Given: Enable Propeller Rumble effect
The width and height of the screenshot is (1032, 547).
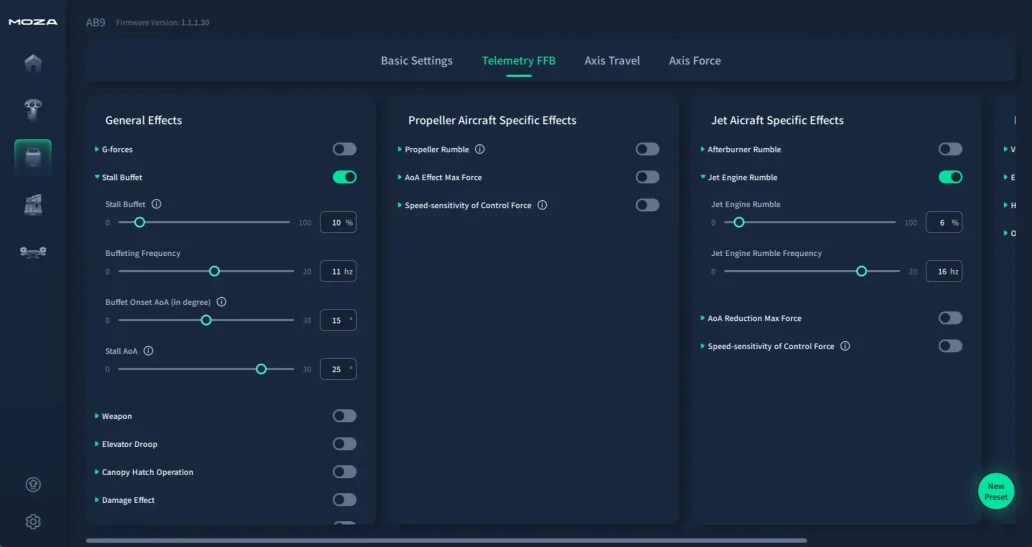Looking at the screenshot, I should coord(647,149).
